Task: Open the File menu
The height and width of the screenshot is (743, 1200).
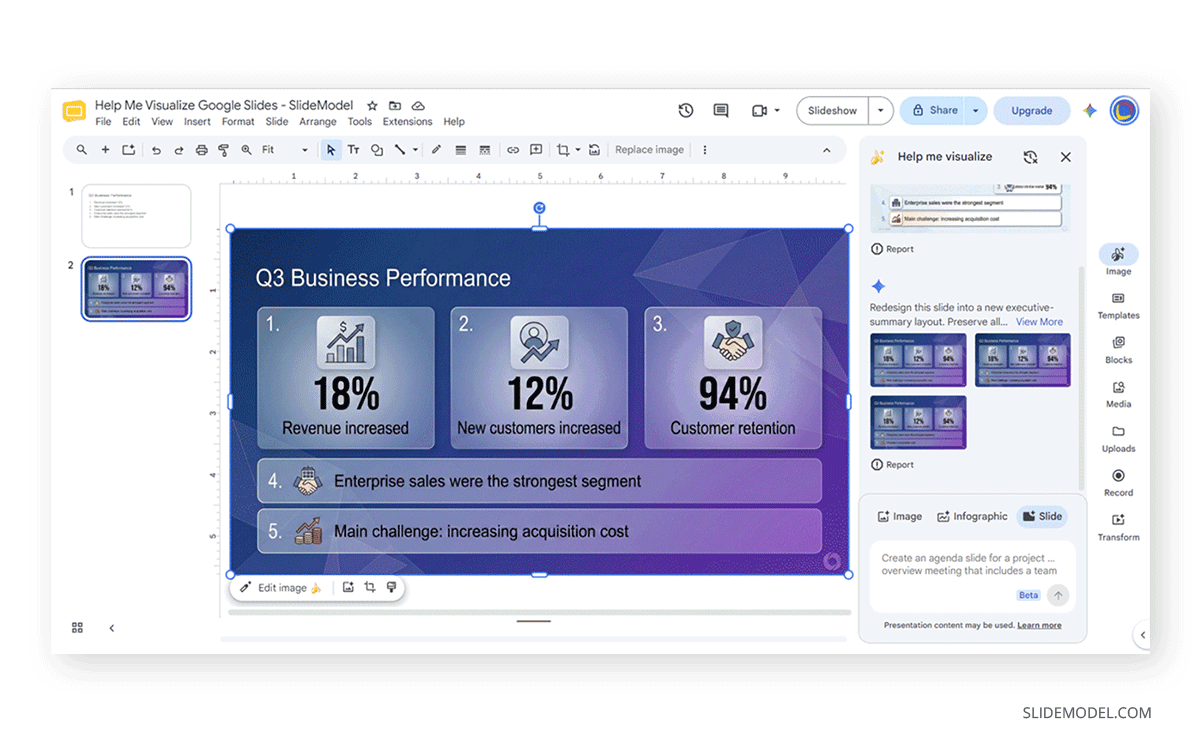Action: pyautogui.click(x=103, y=122)
